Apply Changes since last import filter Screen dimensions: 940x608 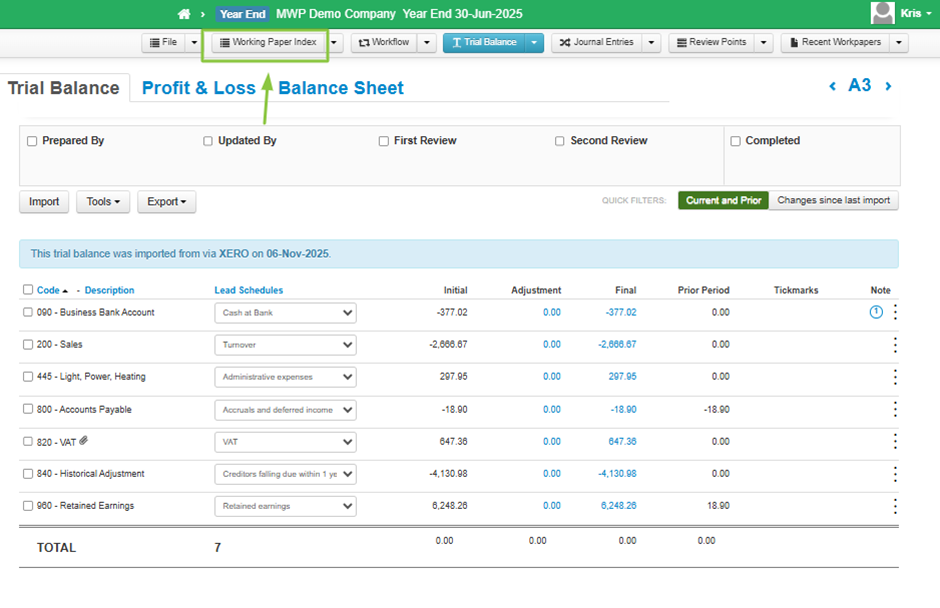coord(833,201)
